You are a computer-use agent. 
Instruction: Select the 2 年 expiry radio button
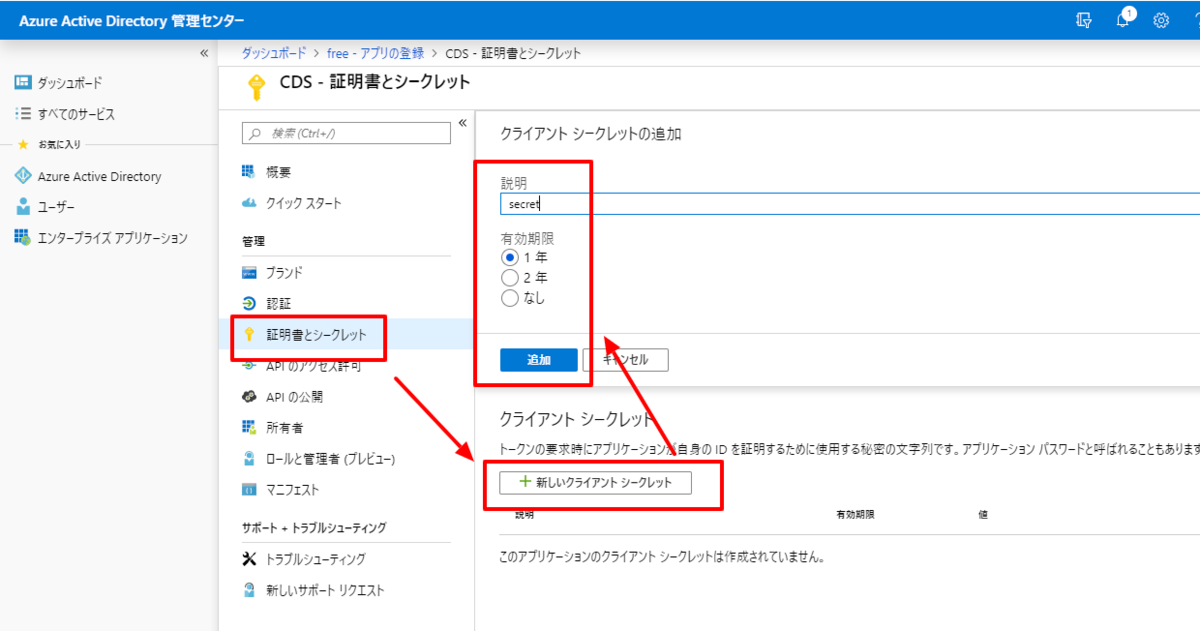click(x=510, y=277)
